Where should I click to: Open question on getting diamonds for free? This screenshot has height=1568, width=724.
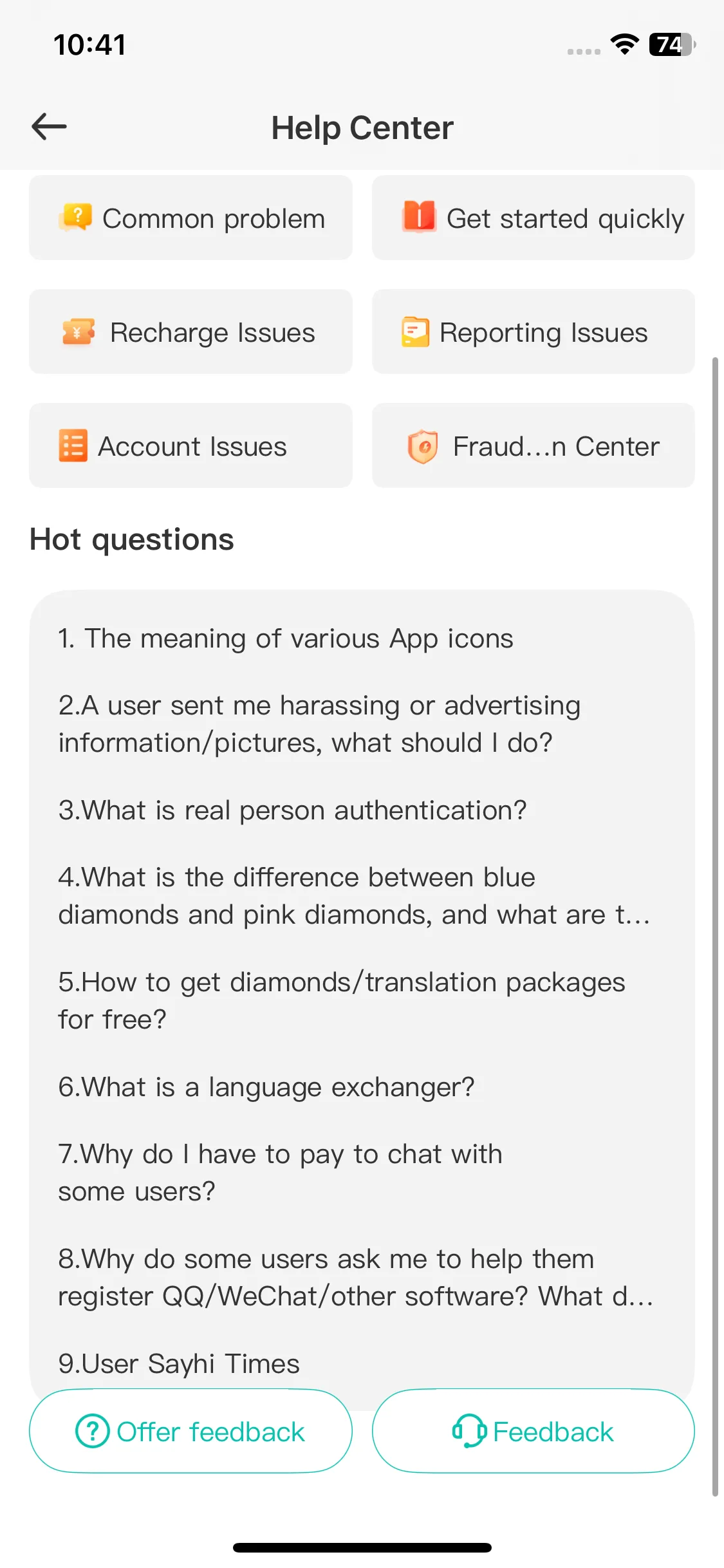coord(342,1001)
